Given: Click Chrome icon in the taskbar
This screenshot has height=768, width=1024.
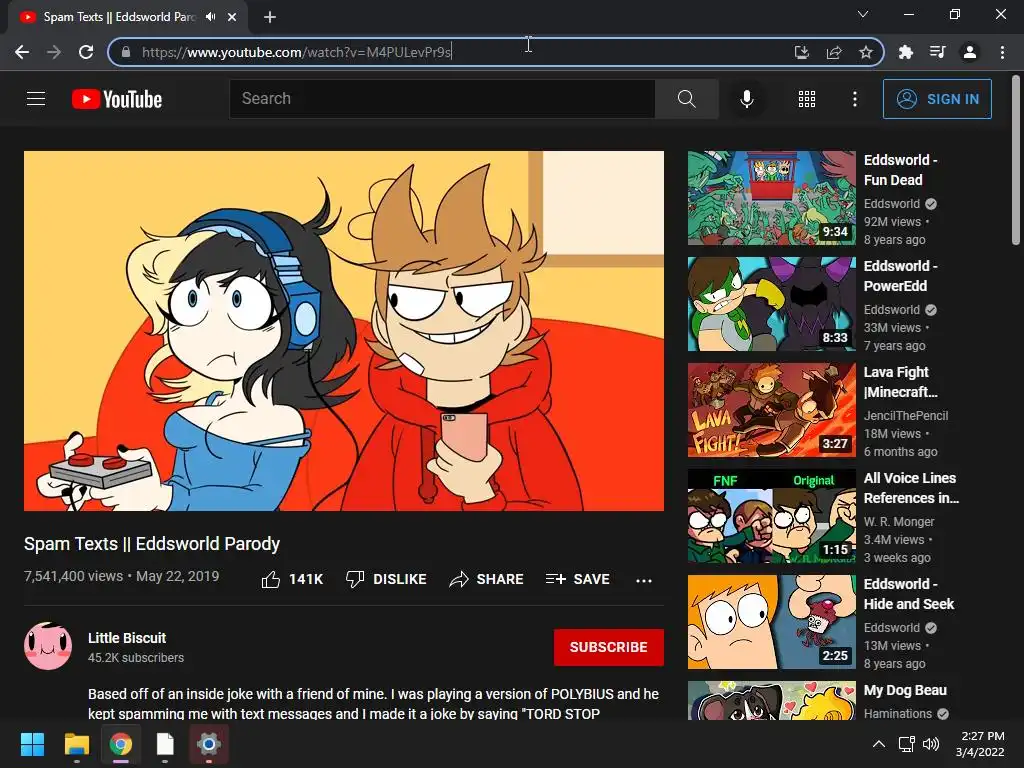Looking at the screenshot, I should [x=121, y=744].
